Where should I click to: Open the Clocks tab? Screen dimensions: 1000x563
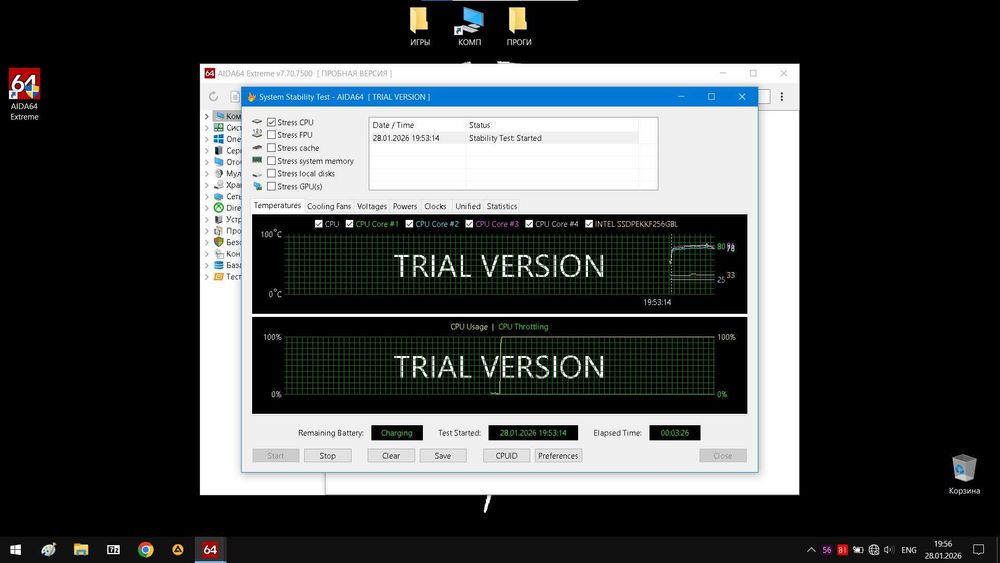pos(436,206)
